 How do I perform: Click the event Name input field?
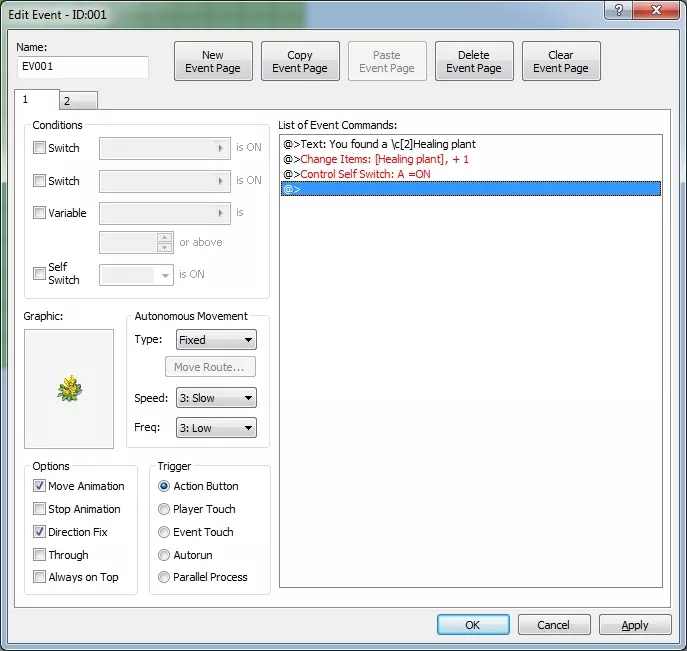coord(83,67)
